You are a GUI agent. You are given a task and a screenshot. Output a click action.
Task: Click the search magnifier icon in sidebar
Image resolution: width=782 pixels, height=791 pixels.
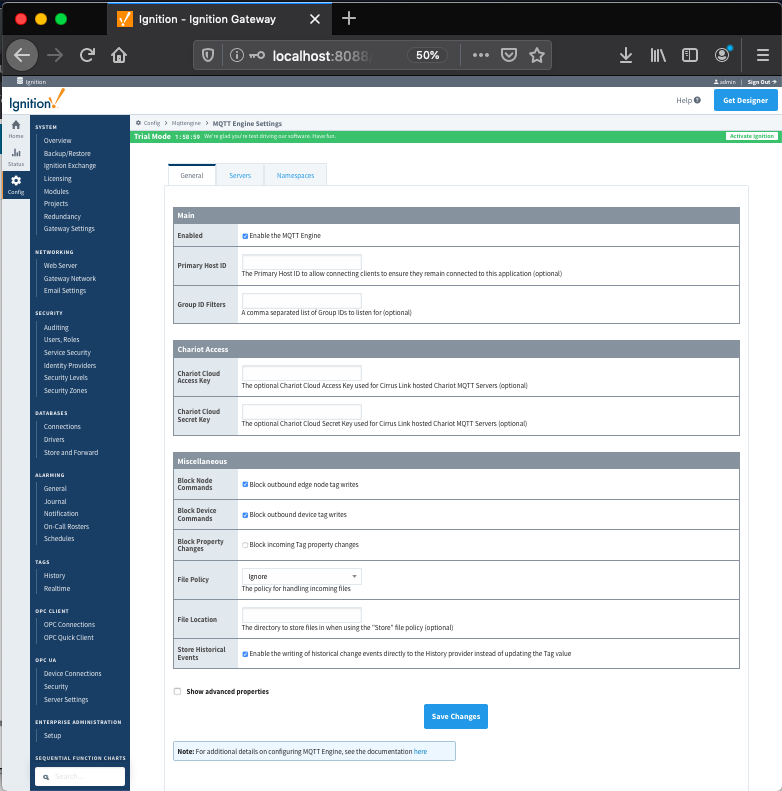point(46,777)
